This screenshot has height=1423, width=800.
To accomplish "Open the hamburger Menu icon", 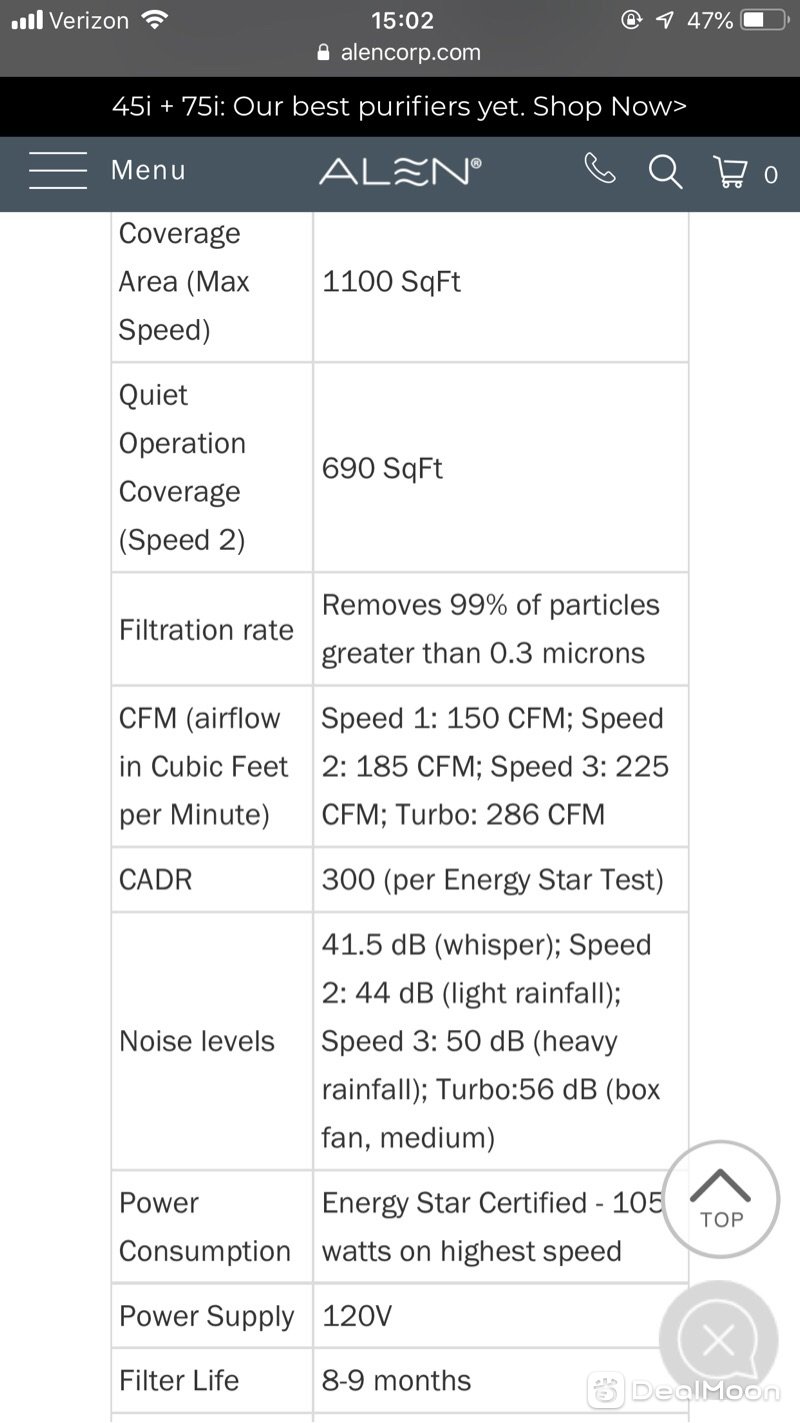I will 58,170.
